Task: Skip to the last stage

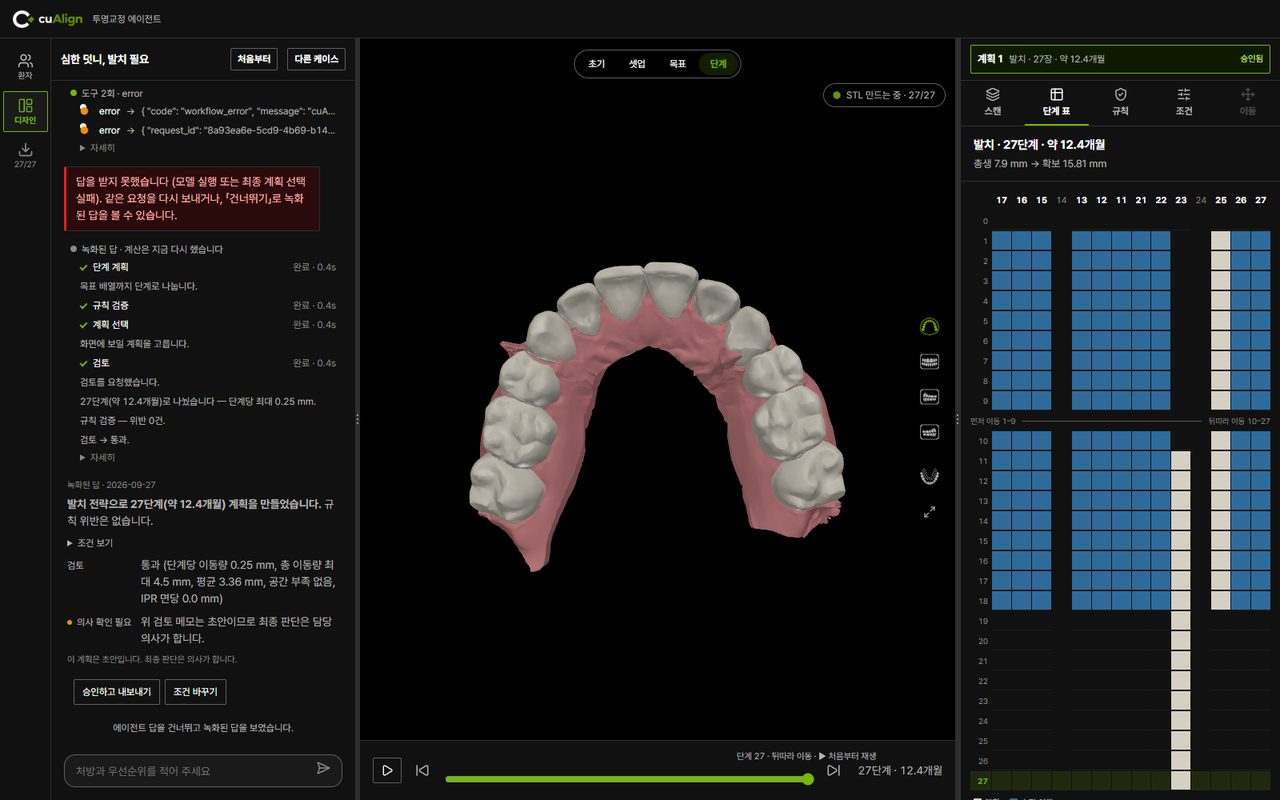Action: pos(833,770)
